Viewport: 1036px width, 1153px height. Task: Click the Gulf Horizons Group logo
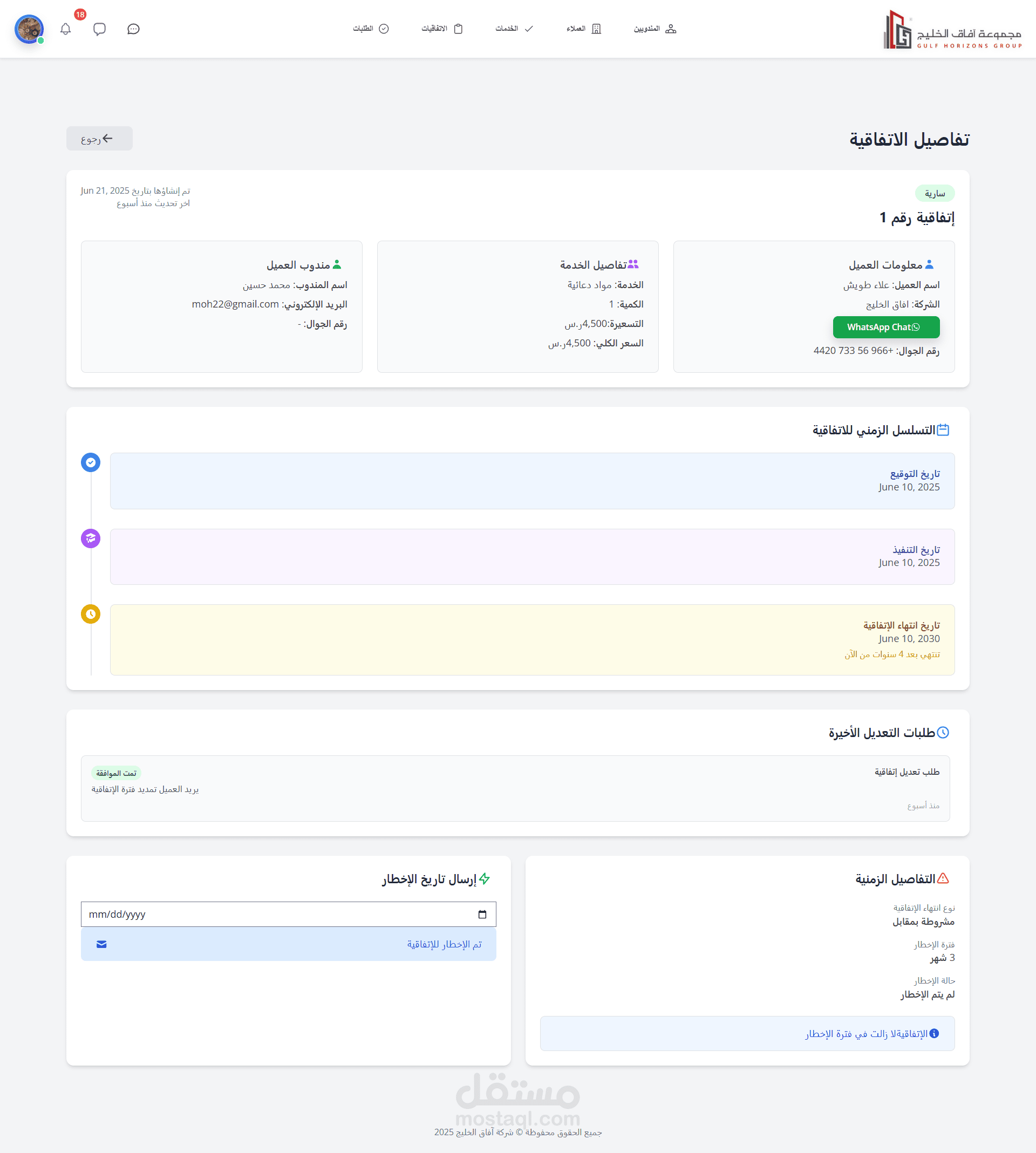click(x=952, y=30)
